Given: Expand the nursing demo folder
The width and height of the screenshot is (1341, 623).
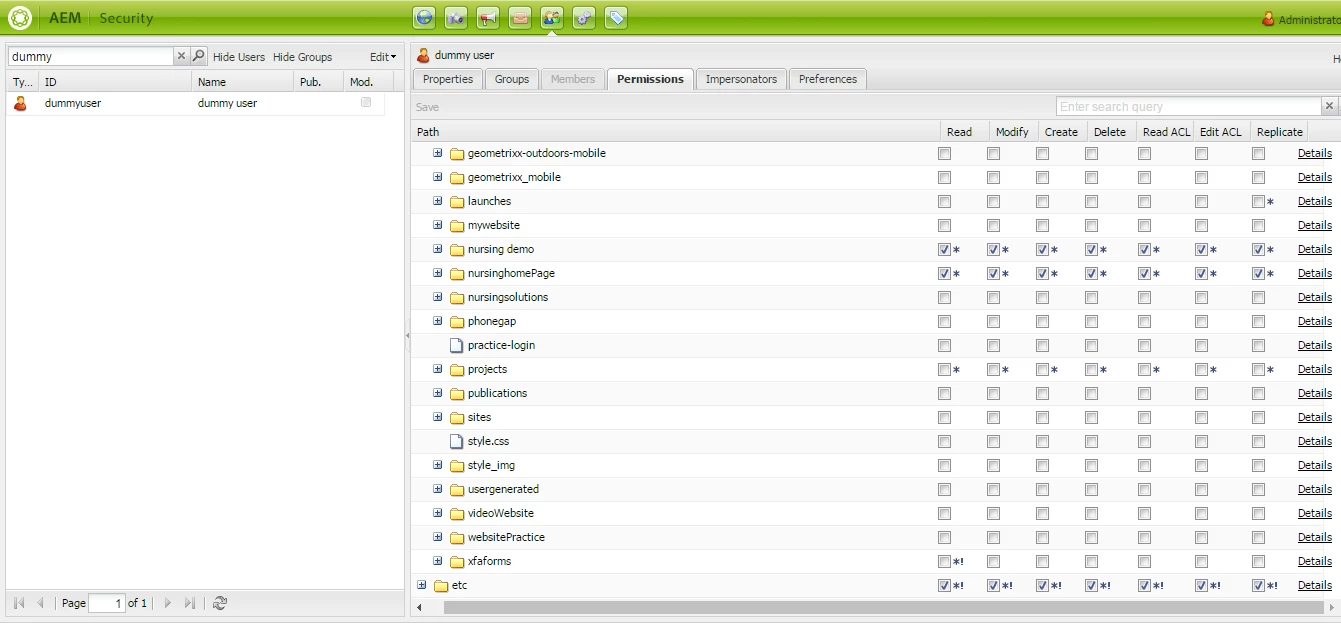Looking at the screenshot, I should coord(437,249).
